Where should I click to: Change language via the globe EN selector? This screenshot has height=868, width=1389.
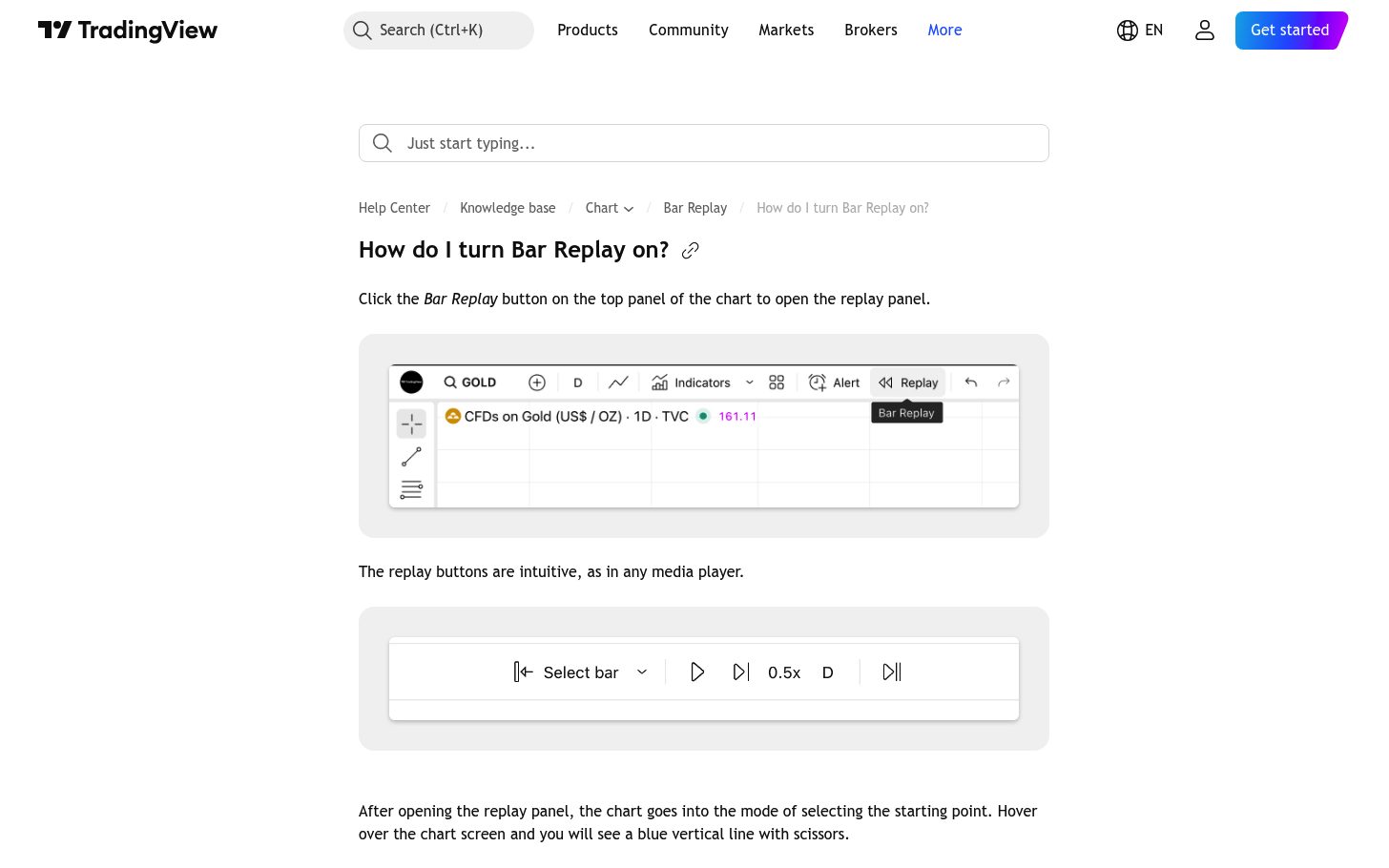coord(1140,31)
